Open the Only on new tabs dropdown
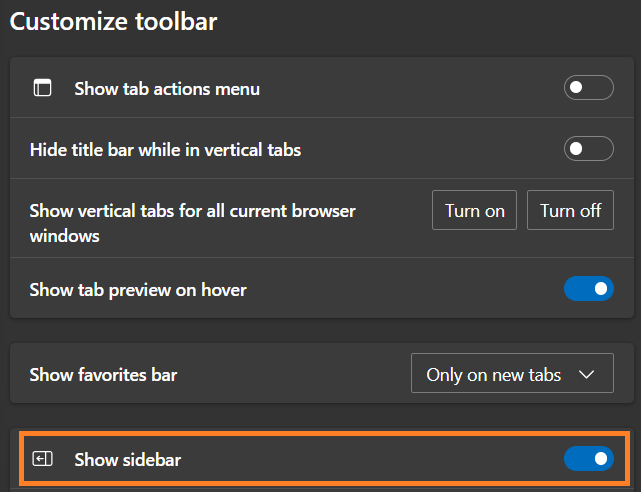The width and height of the screenshot is (641, 492). point(511,375)
